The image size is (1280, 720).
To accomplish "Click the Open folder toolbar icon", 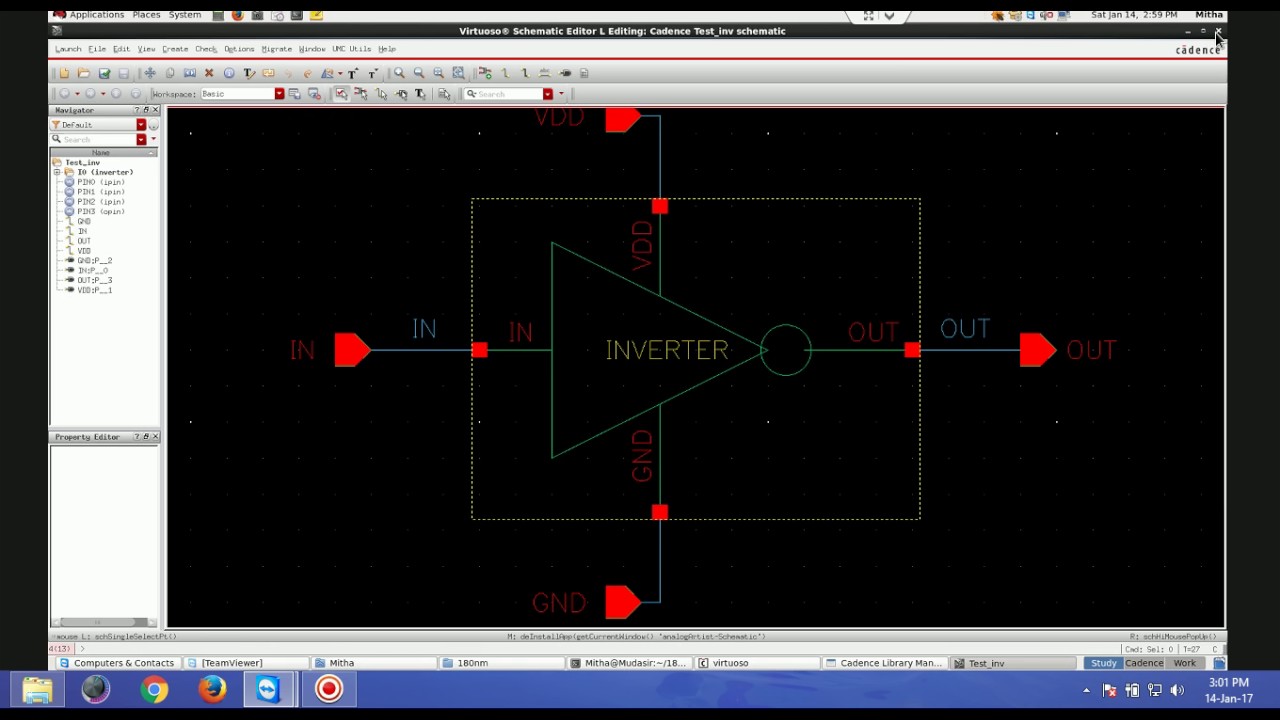I will click(x=84, y=73).
